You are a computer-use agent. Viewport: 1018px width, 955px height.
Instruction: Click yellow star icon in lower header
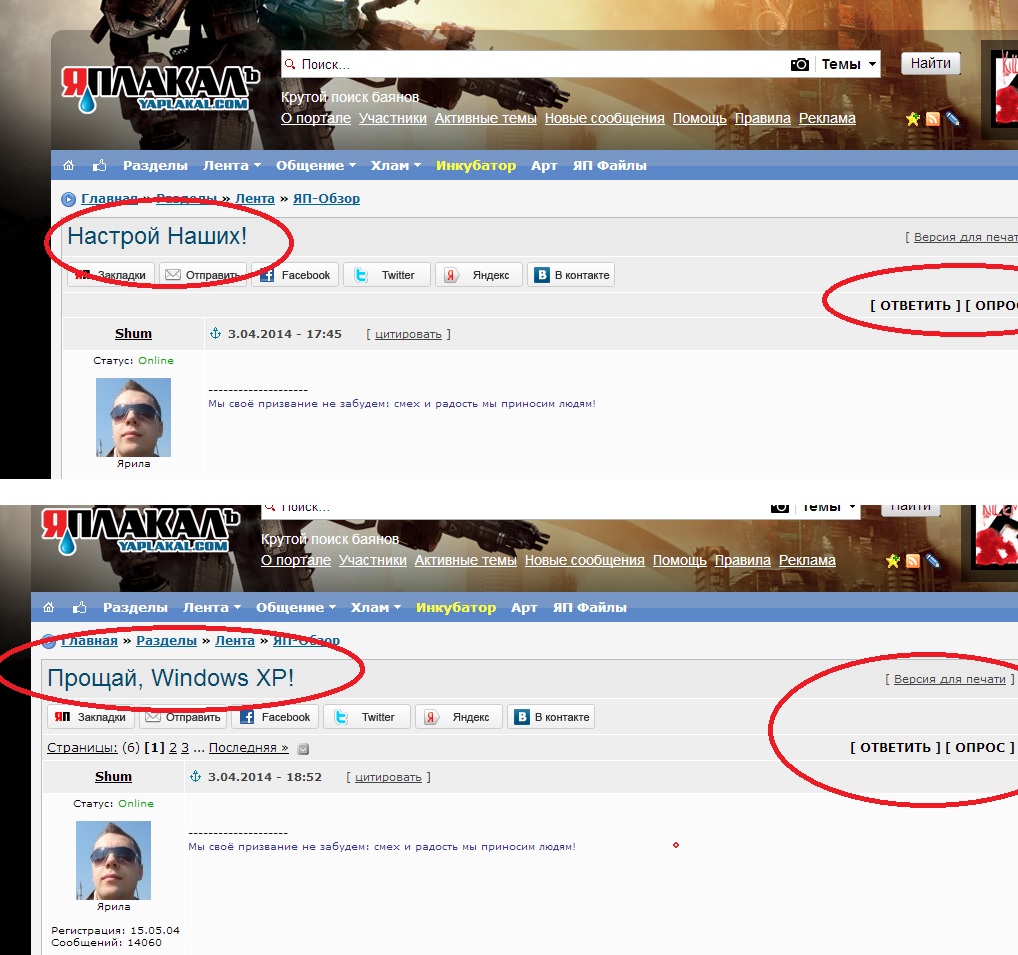pyautogui.click(x=893, y=561)
